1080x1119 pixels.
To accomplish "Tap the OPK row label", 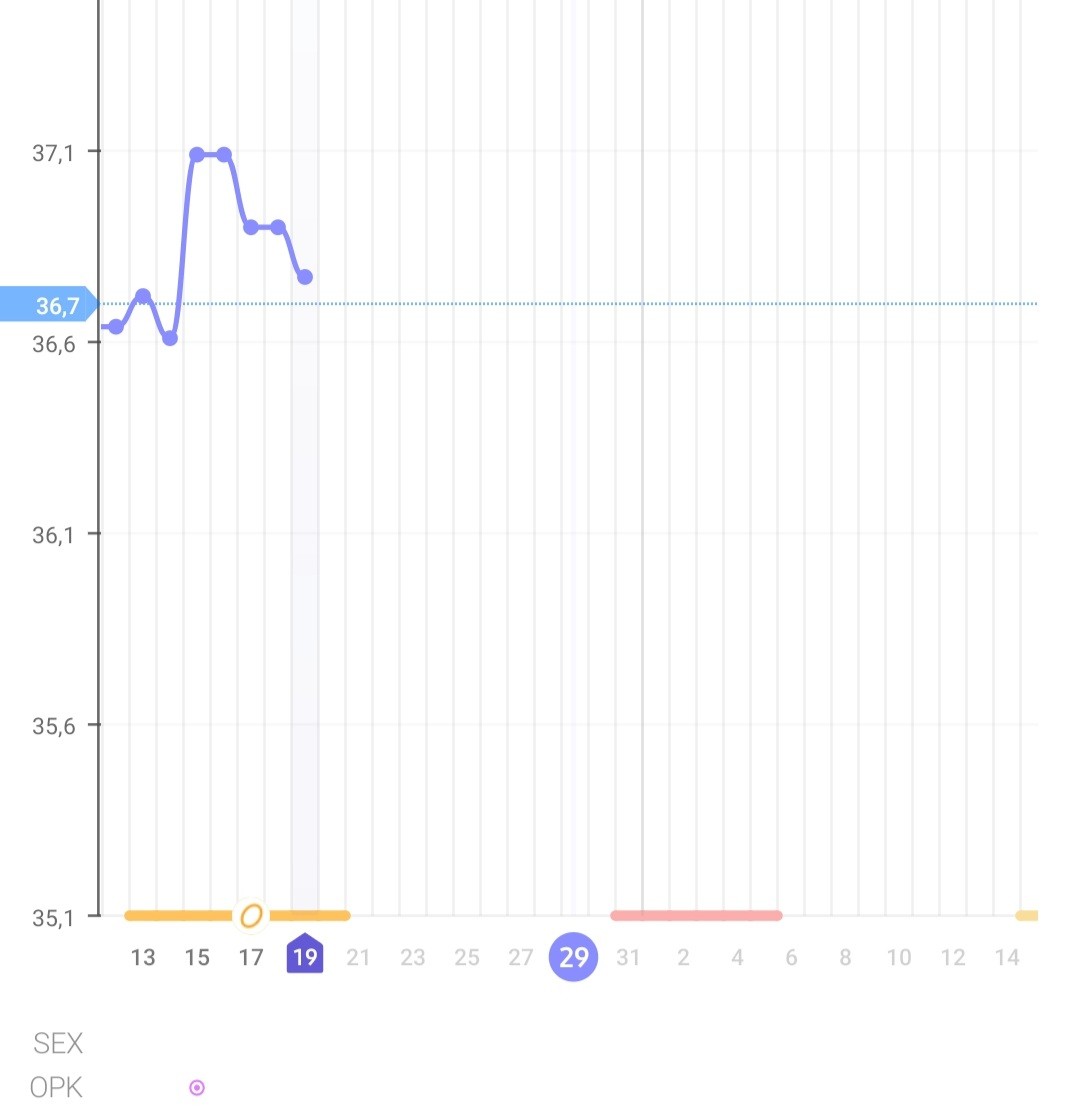I will coord(56,1087).
